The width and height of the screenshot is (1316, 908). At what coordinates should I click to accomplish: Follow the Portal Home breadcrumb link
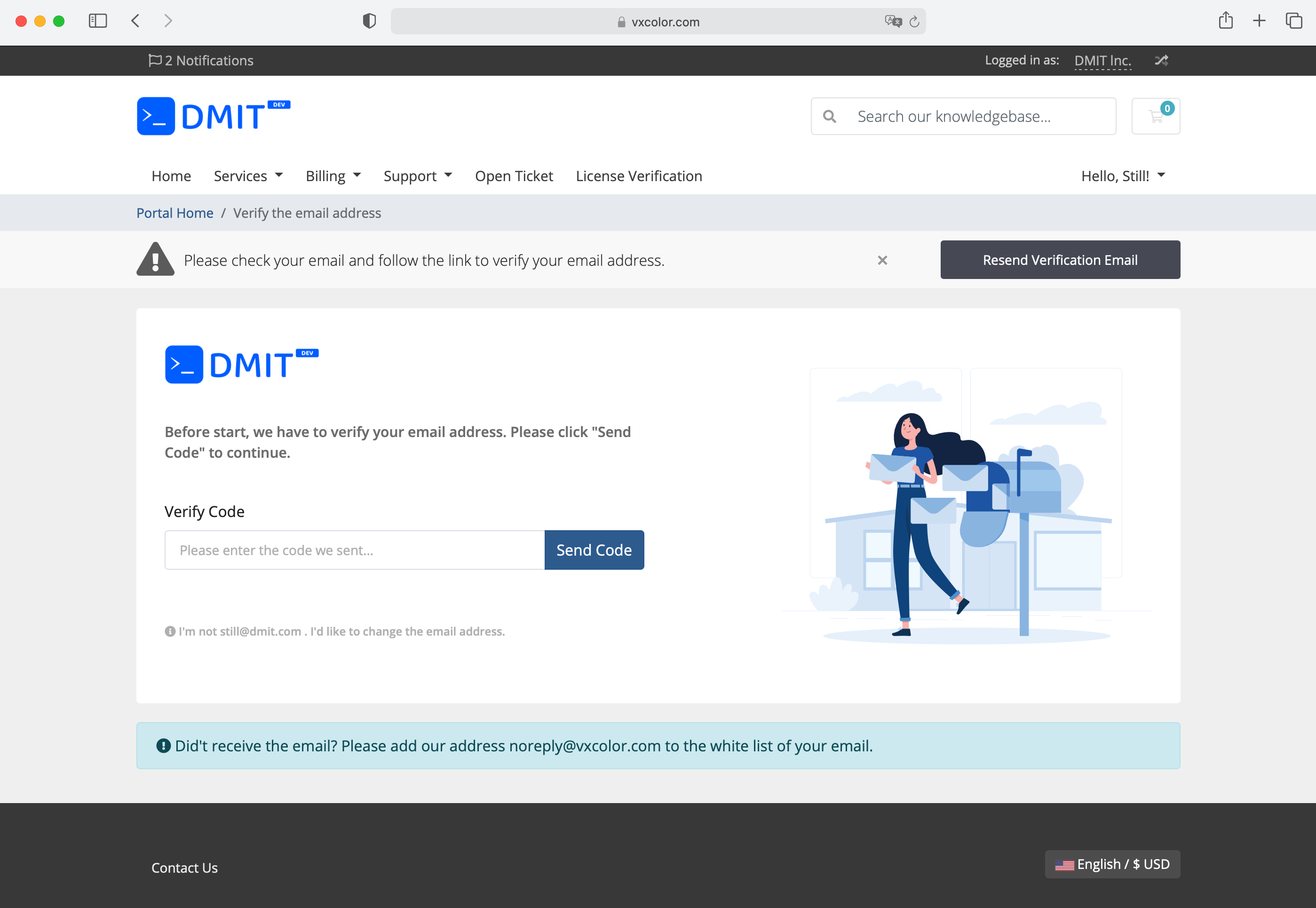(174, 213)
